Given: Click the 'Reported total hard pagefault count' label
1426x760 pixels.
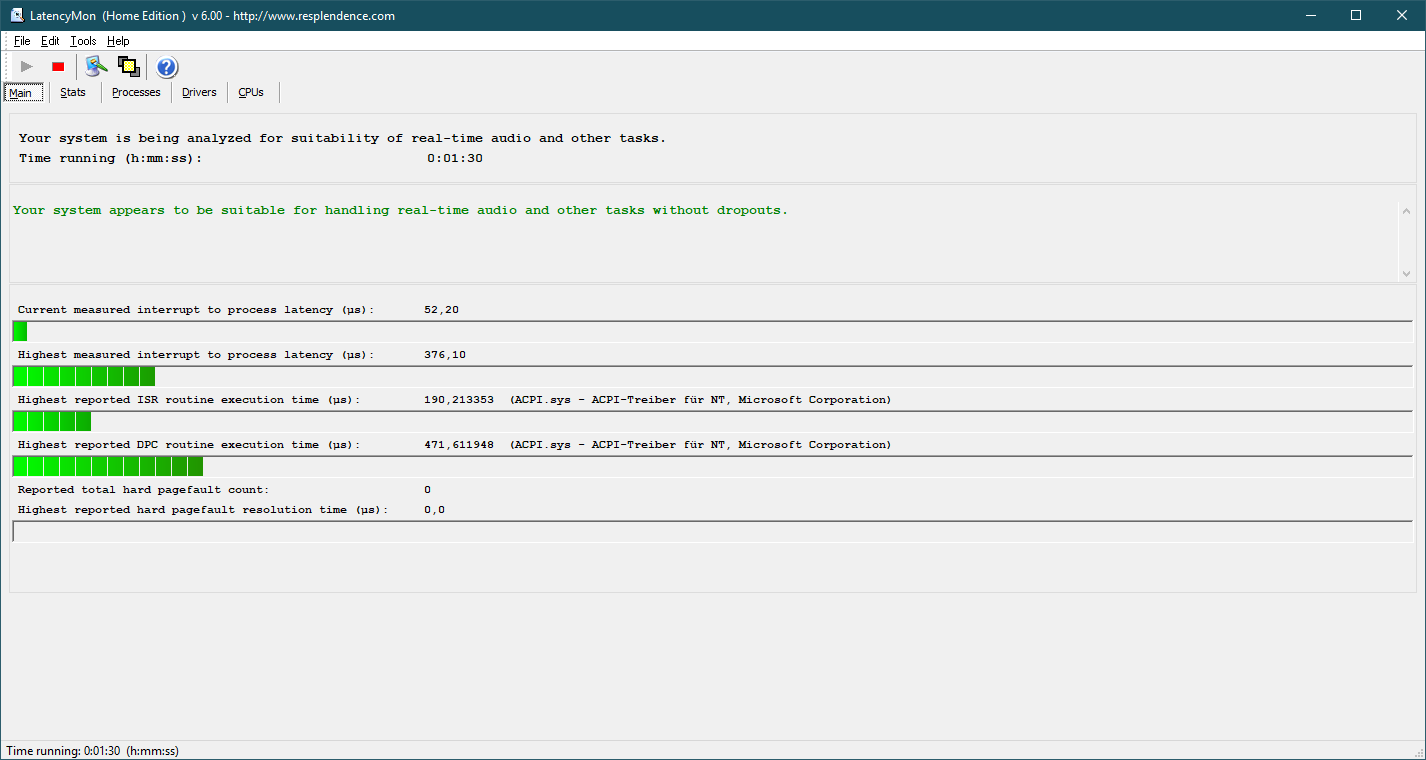Looking at the screenshot, I should 143,490.
